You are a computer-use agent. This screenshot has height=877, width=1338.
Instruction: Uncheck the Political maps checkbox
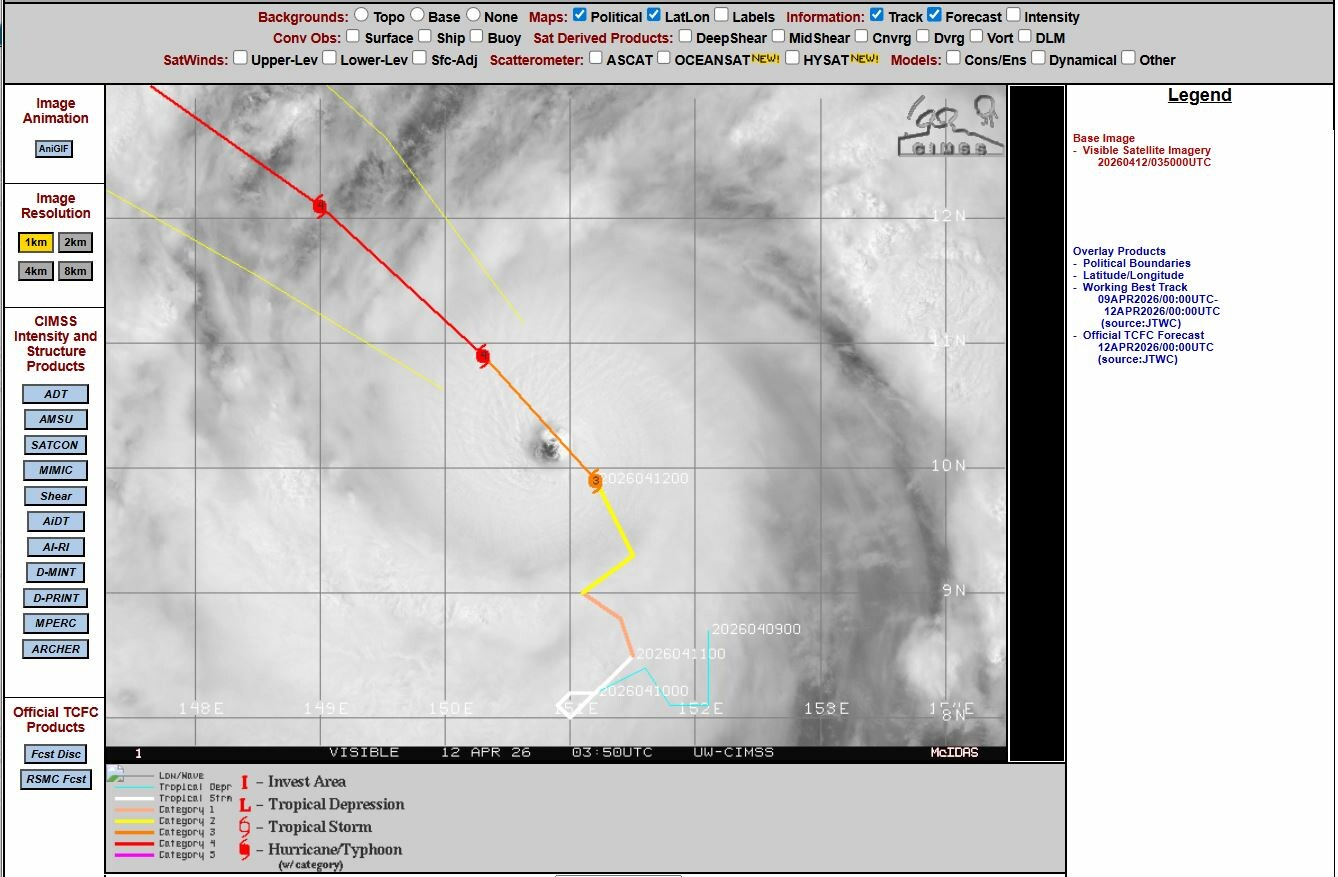(x=579, y=16)
